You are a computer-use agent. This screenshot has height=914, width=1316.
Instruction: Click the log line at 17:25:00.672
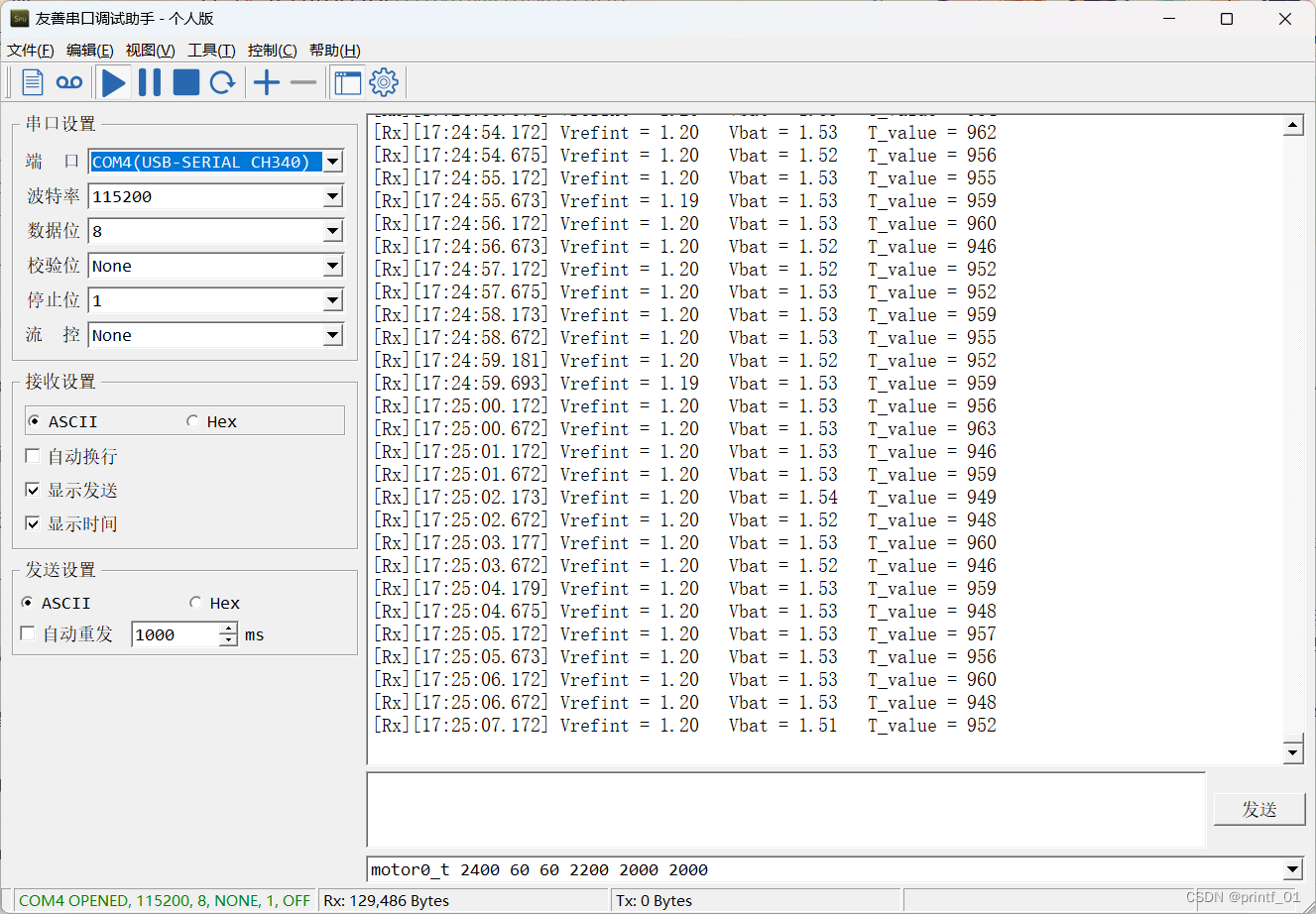(685, 429)
